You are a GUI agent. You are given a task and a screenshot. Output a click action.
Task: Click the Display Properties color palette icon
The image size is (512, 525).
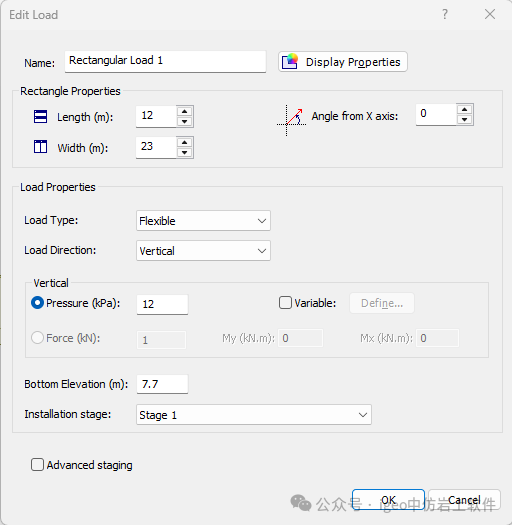[x=290, y=61]
